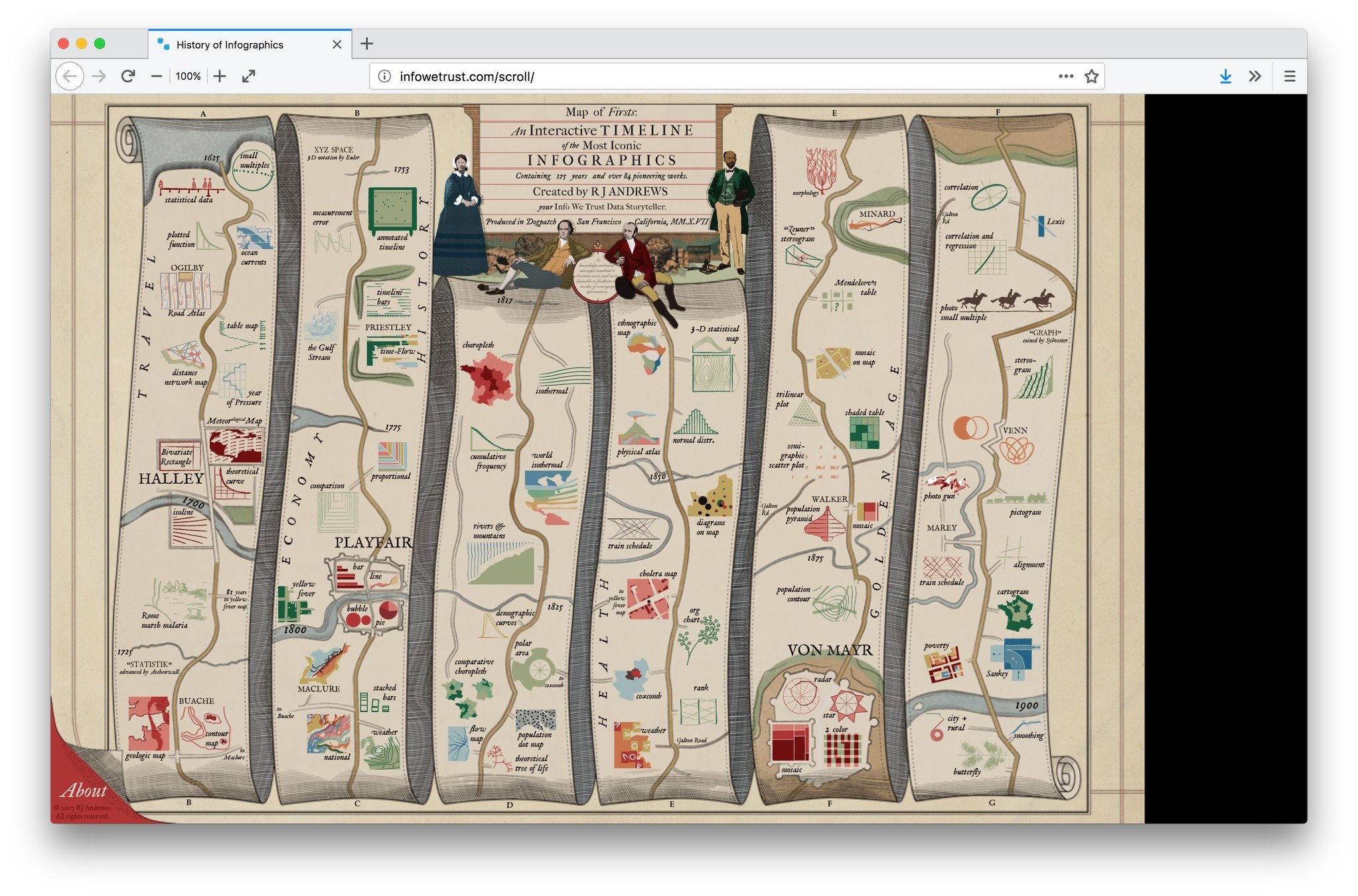Select the History of Infographics tab
This screenshot has width=1358, height=896.
coord(230,44)
